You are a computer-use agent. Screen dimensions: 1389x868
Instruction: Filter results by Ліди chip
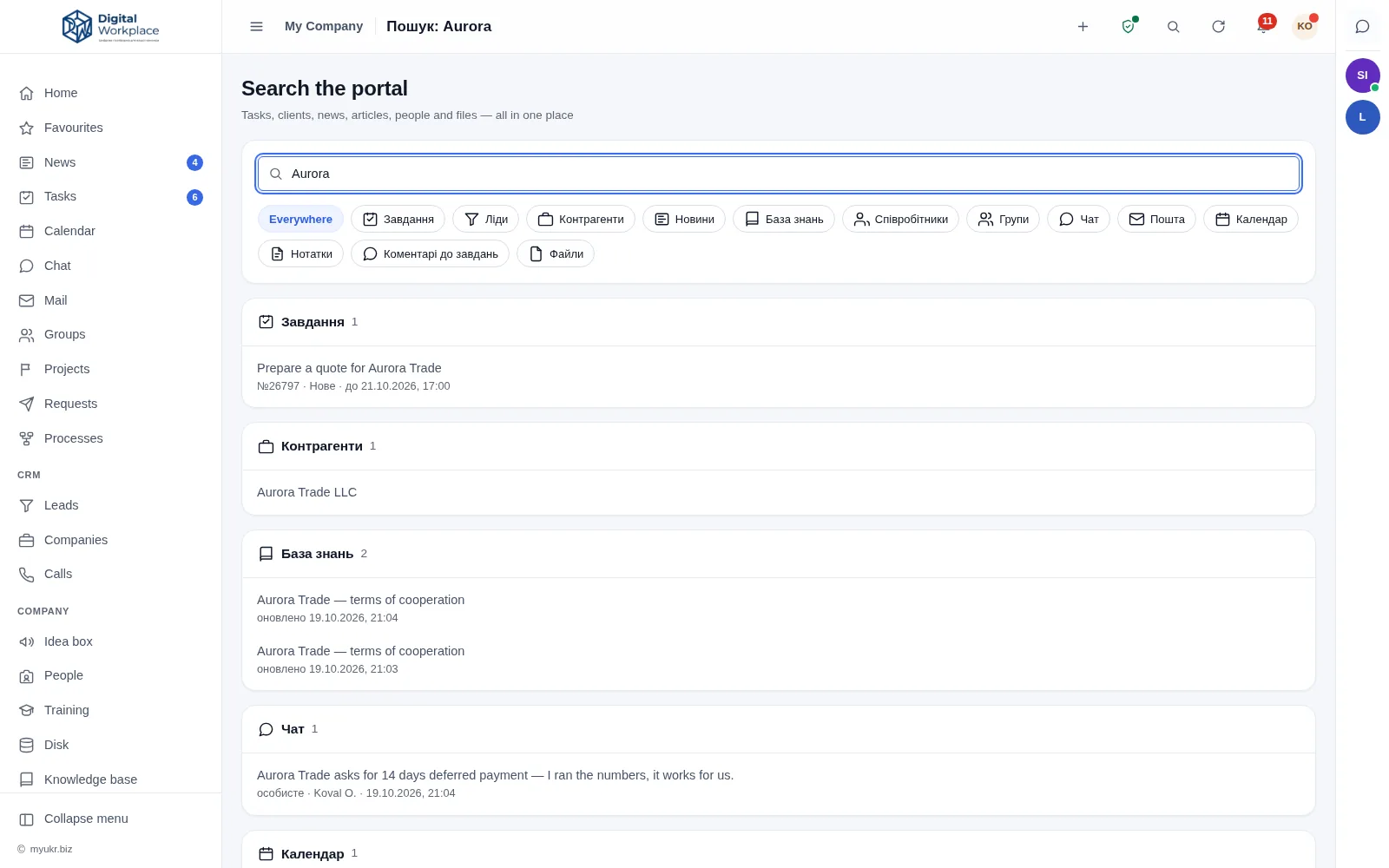pos(485,220)
